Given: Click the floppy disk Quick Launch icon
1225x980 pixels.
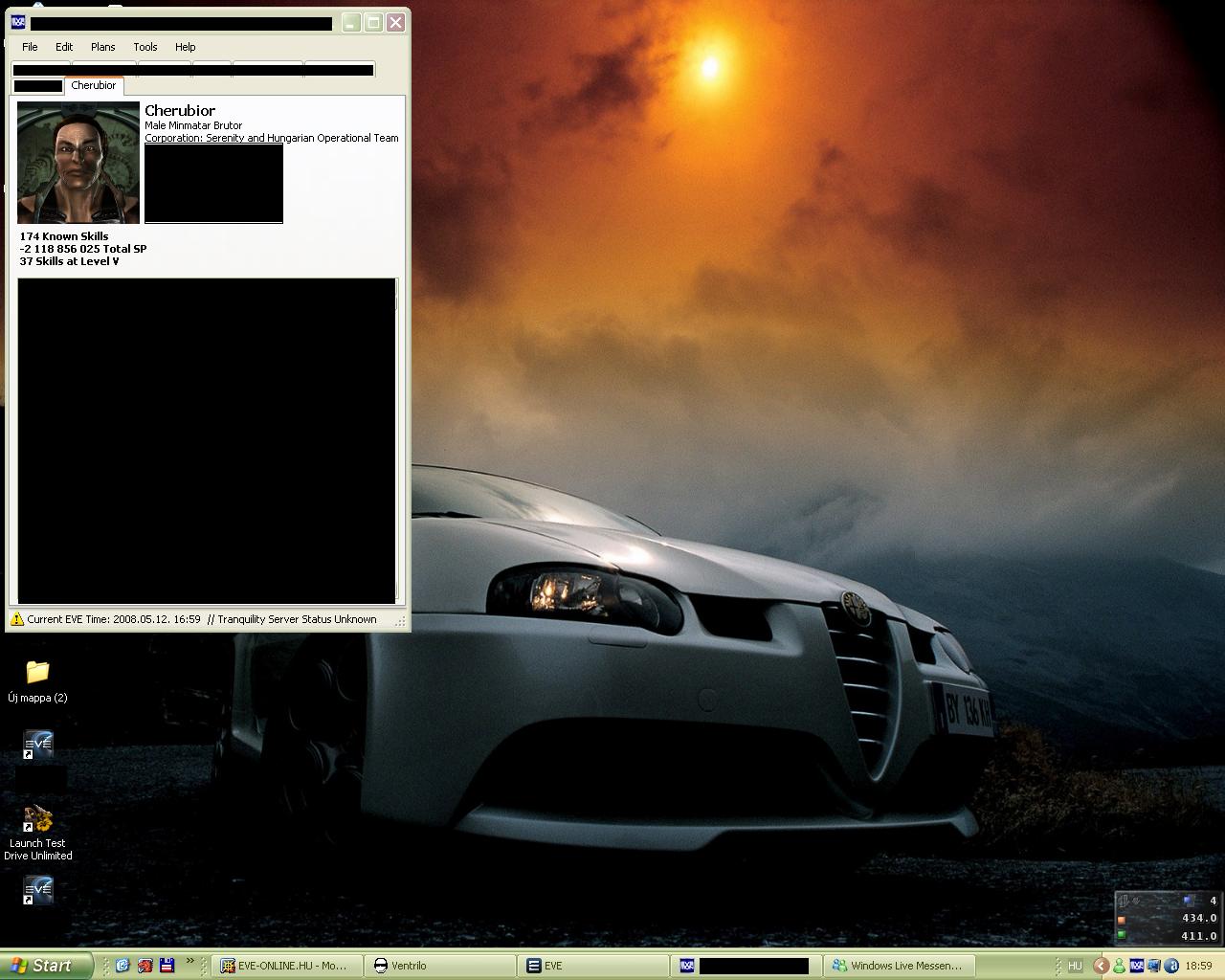Looking at the screenshot, I should [167, 966].
